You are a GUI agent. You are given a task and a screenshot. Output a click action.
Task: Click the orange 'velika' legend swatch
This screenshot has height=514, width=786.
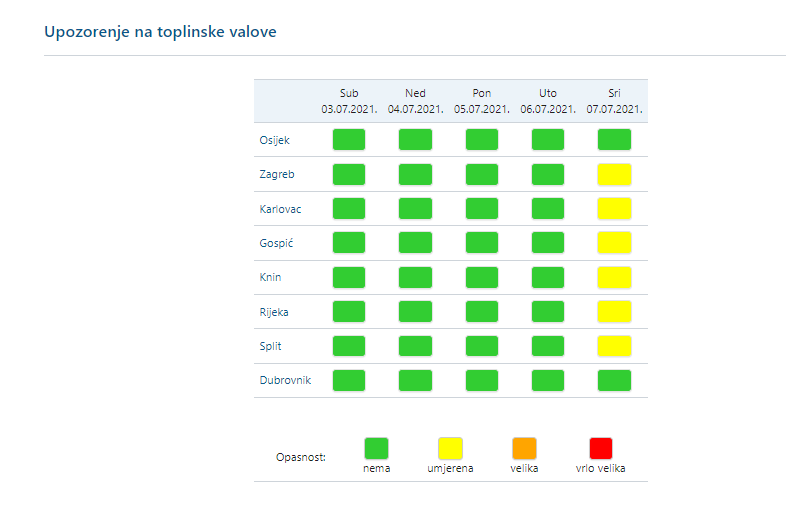click(x=524, y=448)
